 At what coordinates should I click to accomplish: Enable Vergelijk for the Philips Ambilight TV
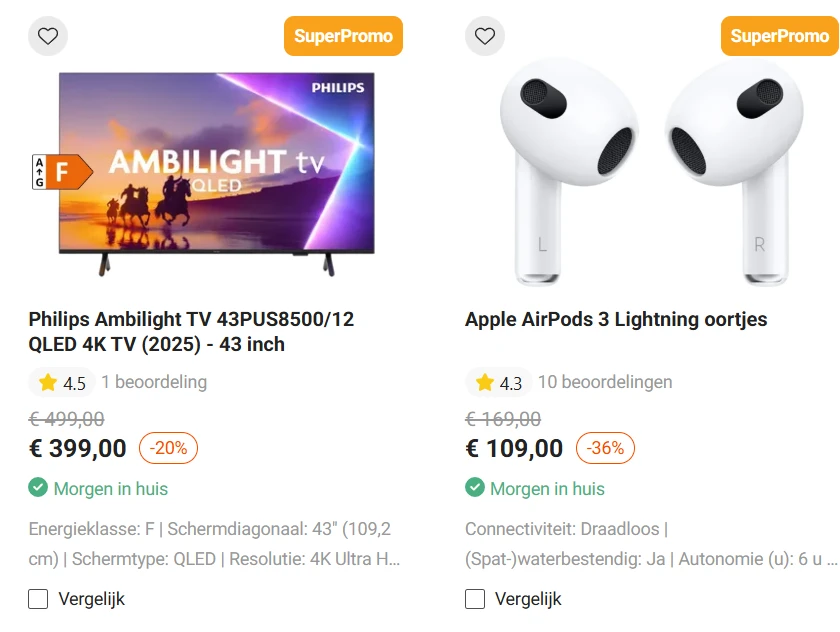pos(37,598)
